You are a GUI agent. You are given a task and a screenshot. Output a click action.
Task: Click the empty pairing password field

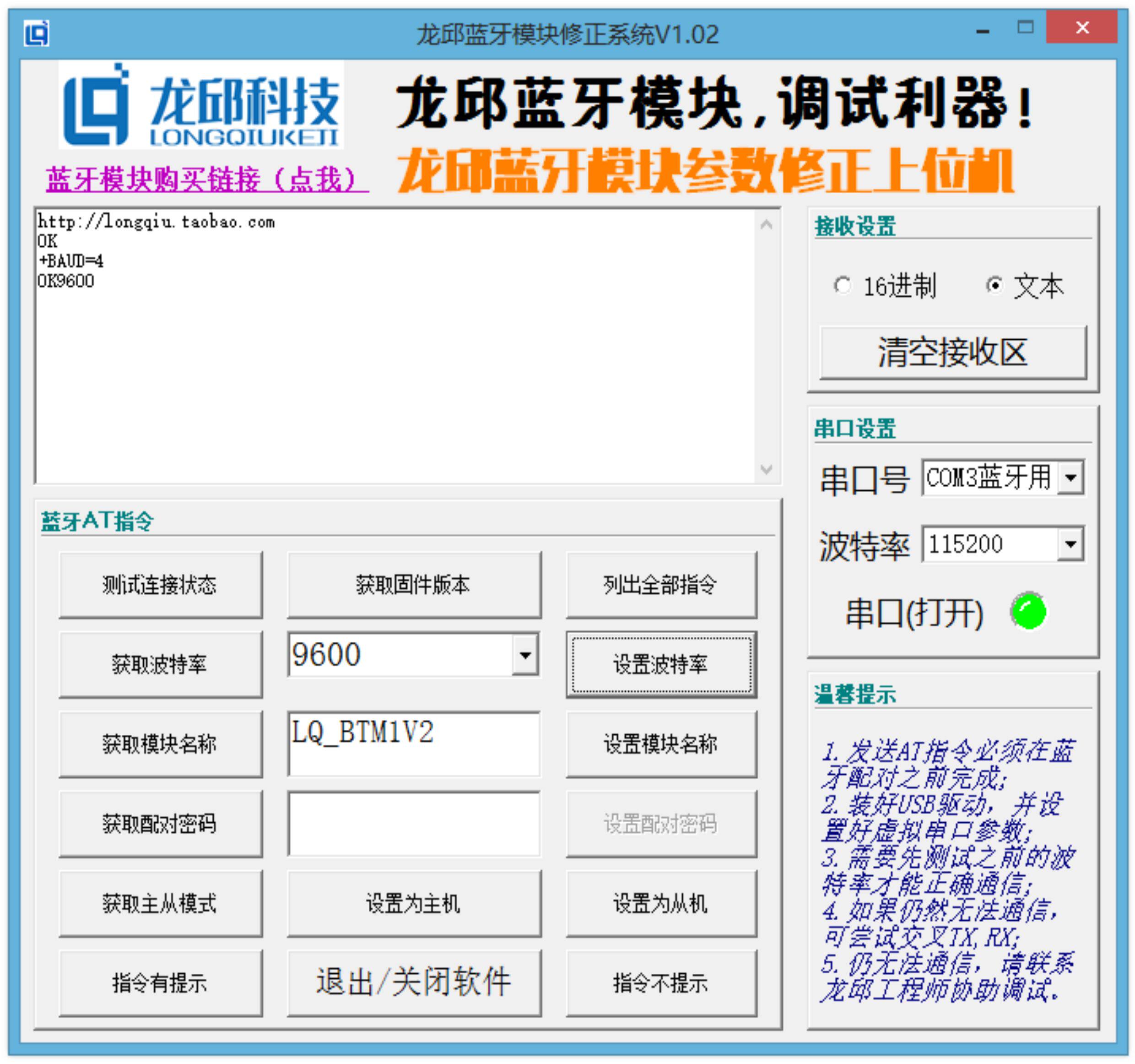coord(414,824)
